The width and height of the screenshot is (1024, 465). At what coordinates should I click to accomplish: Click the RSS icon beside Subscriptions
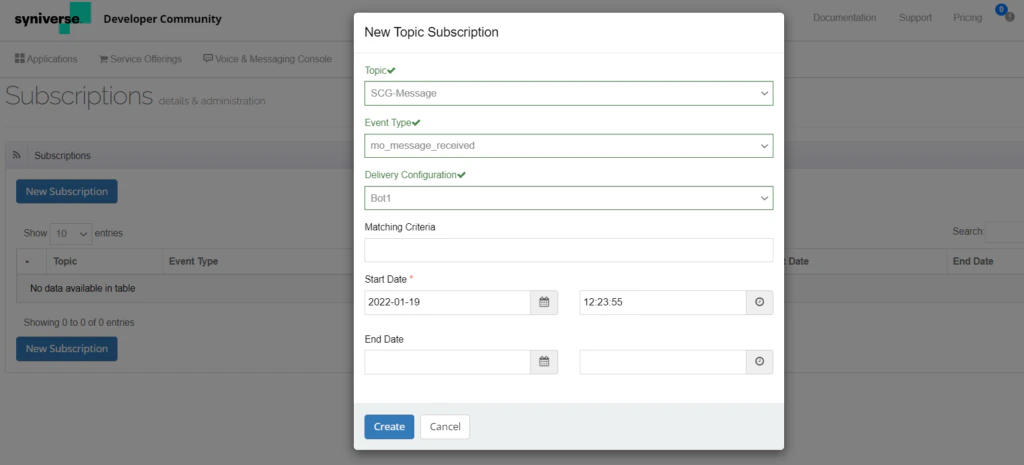click(x=17, y=156)
